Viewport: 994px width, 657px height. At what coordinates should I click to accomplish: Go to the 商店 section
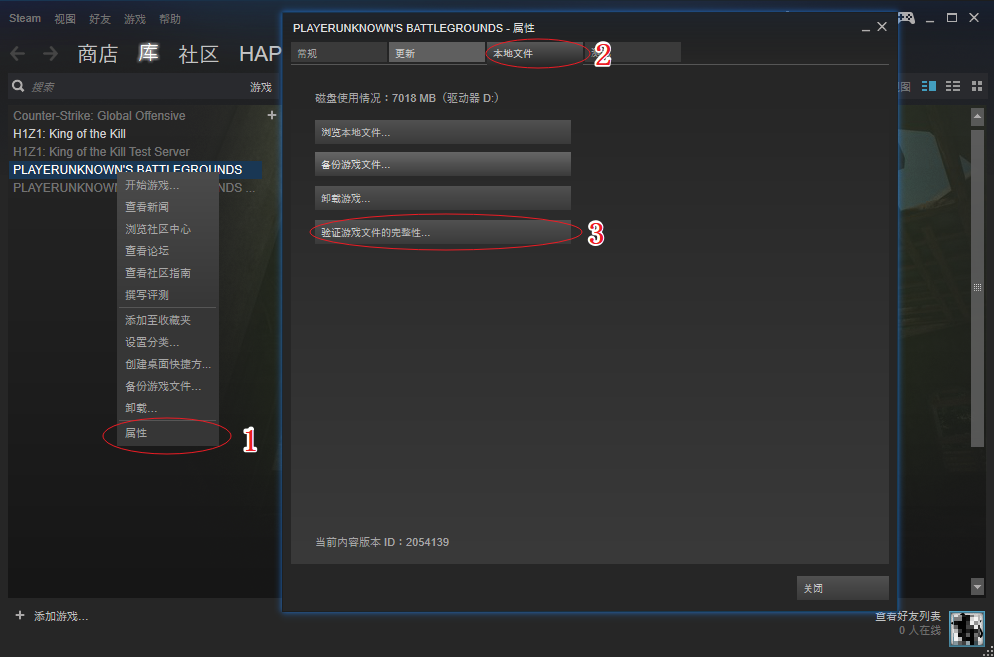click(98, 54)
